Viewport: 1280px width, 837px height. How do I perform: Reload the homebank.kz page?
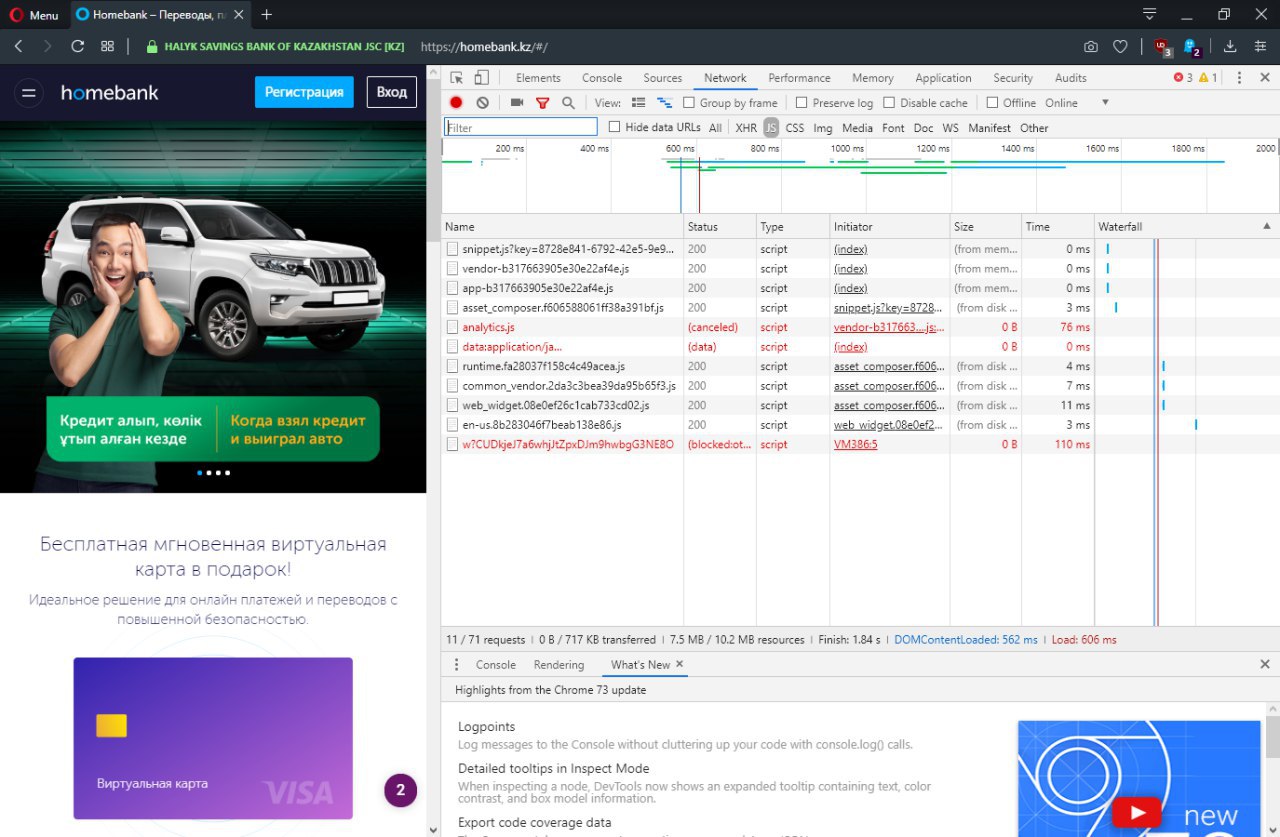click(x=77, y=46)
